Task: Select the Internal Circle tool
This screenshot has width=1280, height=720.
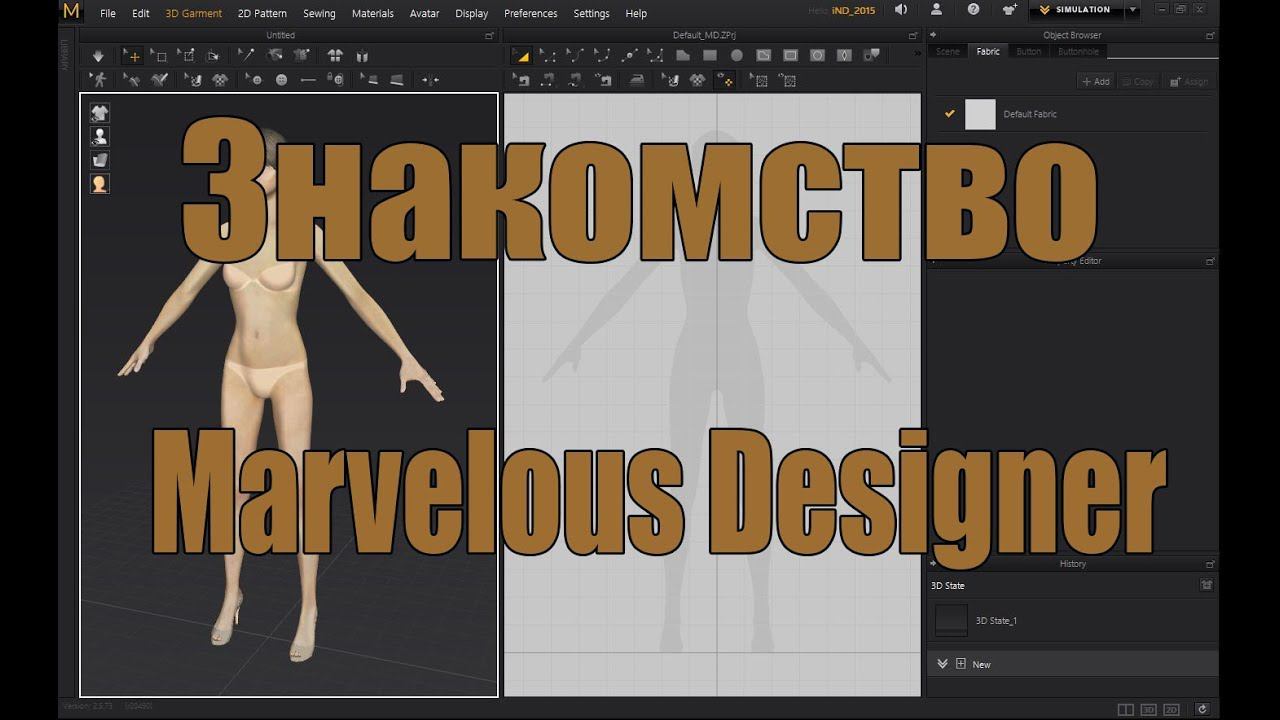Action: 817,56
